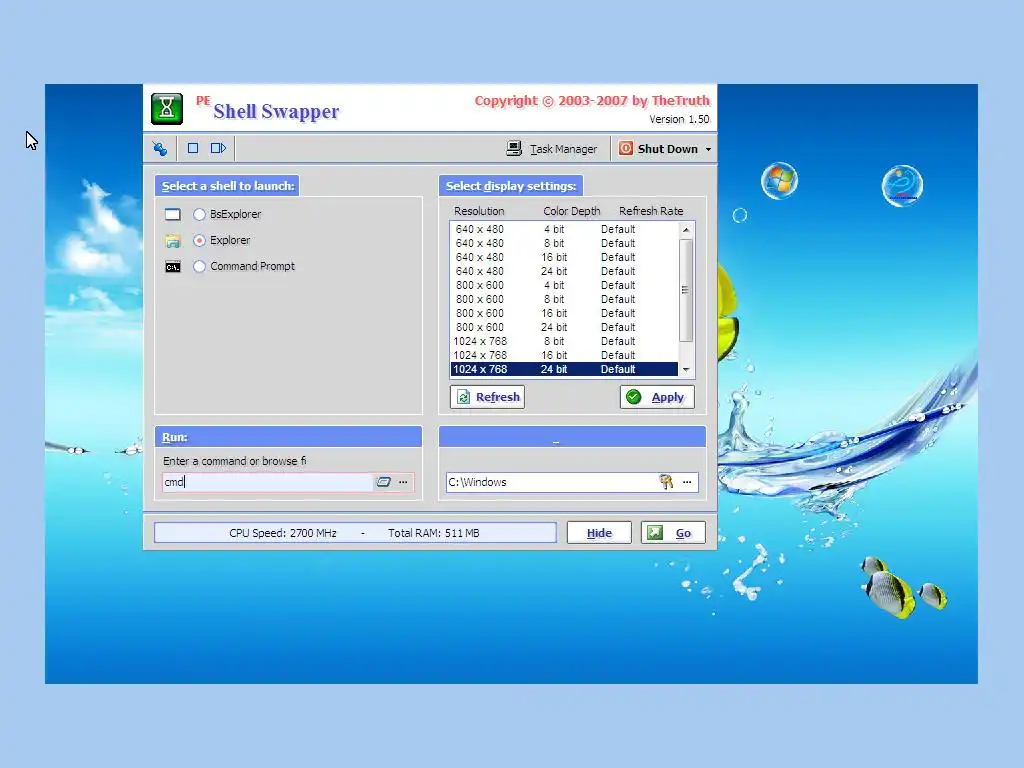Click the Explorer folder icon

point(172,241)
